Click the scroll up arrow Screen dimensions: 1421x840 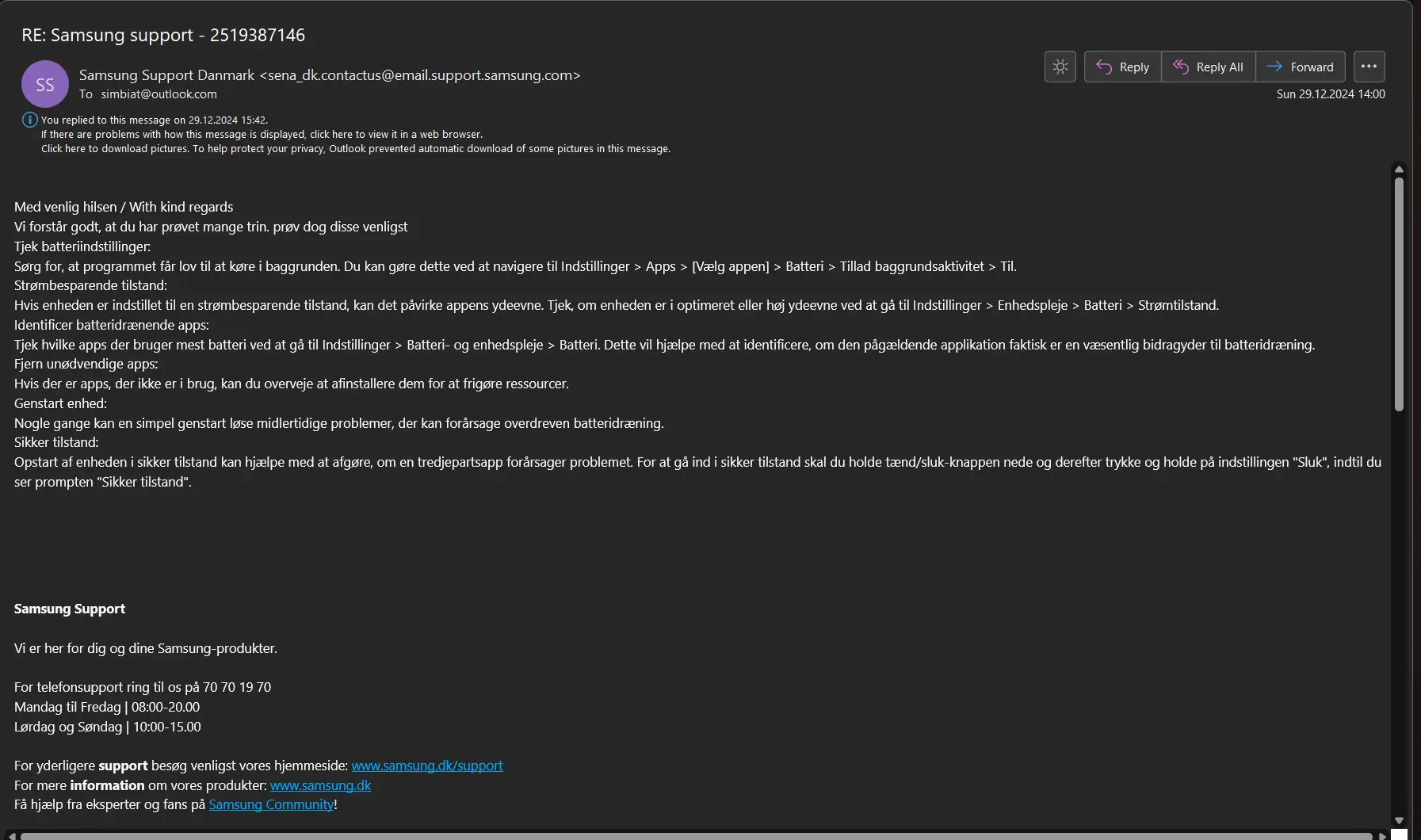[x=1399, y=169]
